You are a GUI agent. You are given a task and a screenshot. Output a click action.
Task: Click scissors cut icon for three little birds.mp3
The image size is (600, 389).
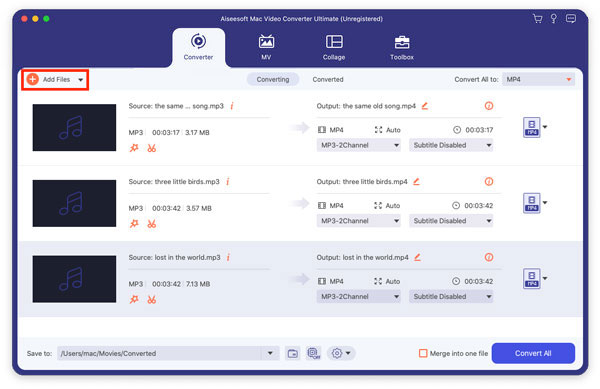point(152,224)
